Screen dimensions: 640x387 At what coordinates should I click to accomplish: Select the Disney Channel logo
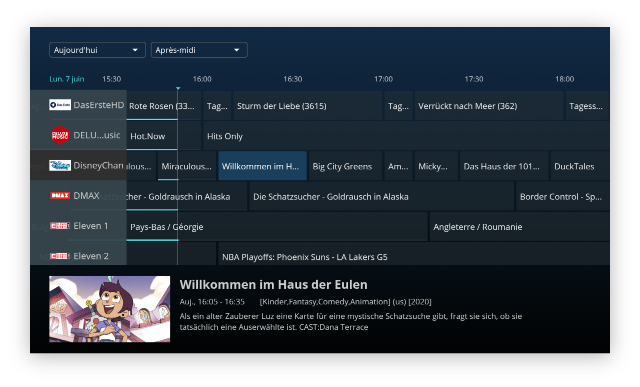tap(60, 165)
